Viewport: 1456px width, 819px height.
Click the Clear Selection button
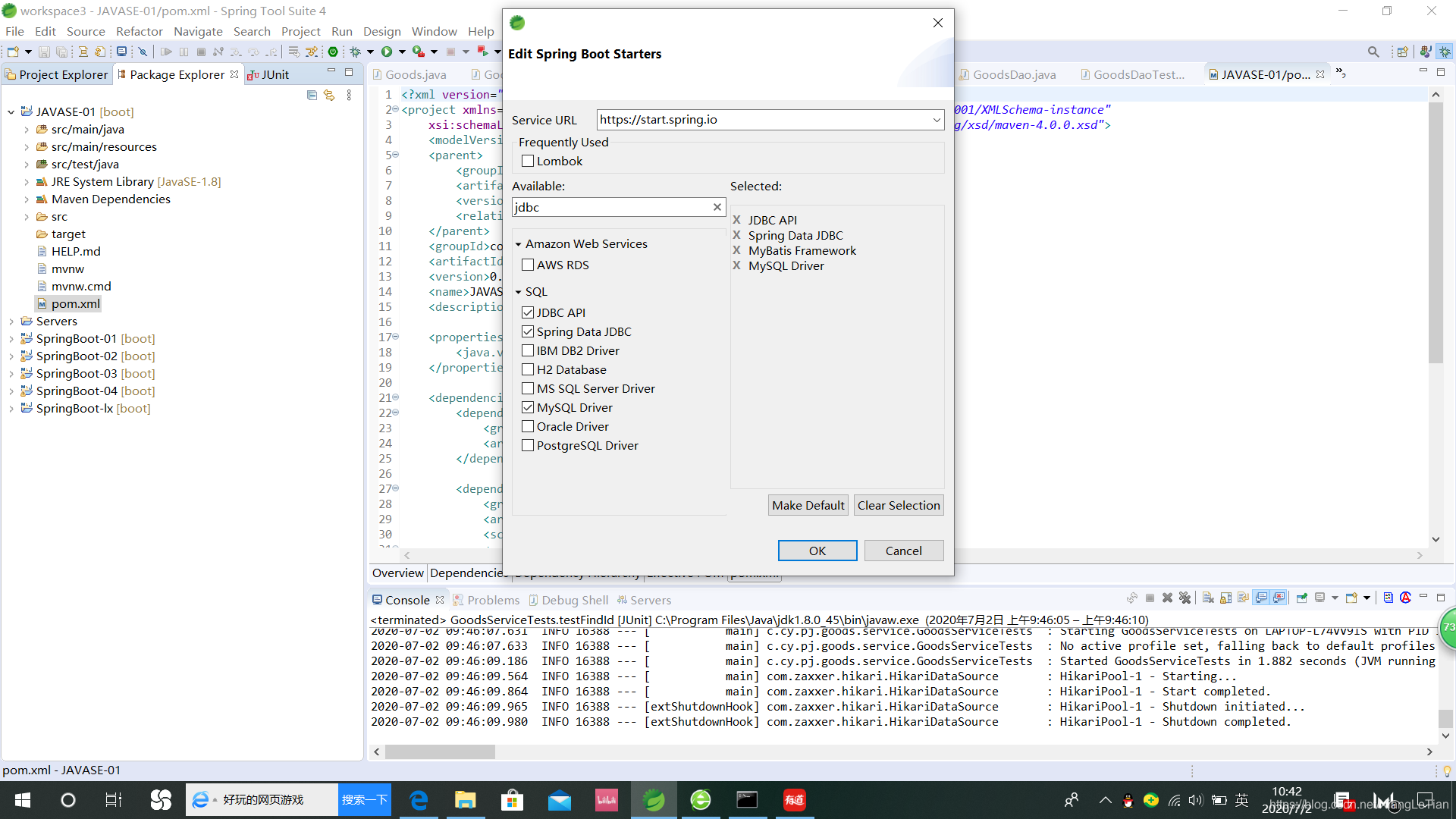(899, 505)
